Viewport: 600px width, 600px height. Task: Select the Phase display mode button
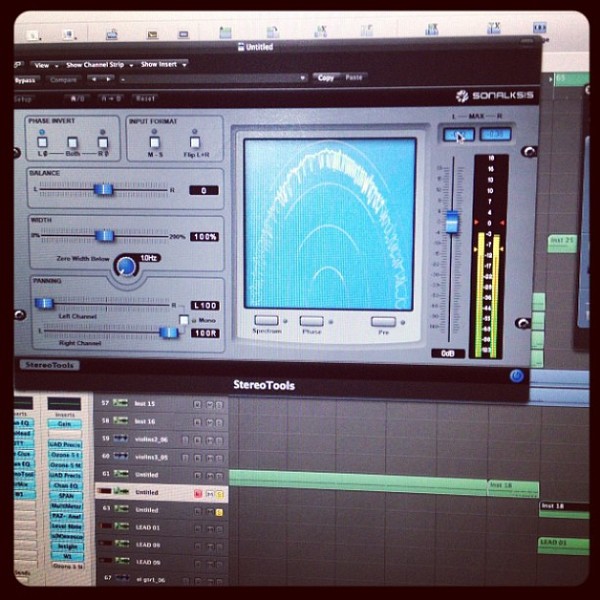pos(311,321)
